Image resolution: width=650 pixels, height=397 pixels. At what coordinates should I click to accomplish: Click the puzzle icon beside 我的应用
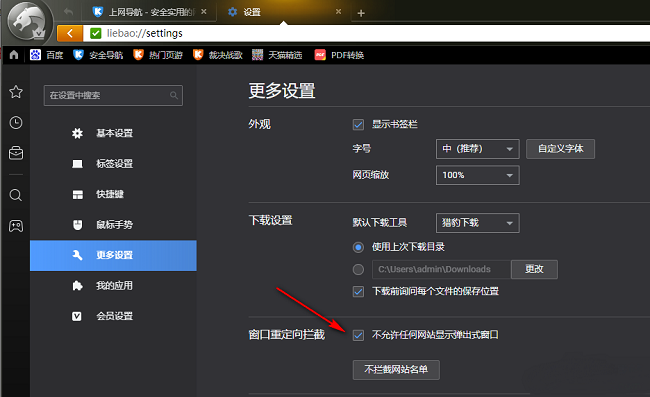78,286
